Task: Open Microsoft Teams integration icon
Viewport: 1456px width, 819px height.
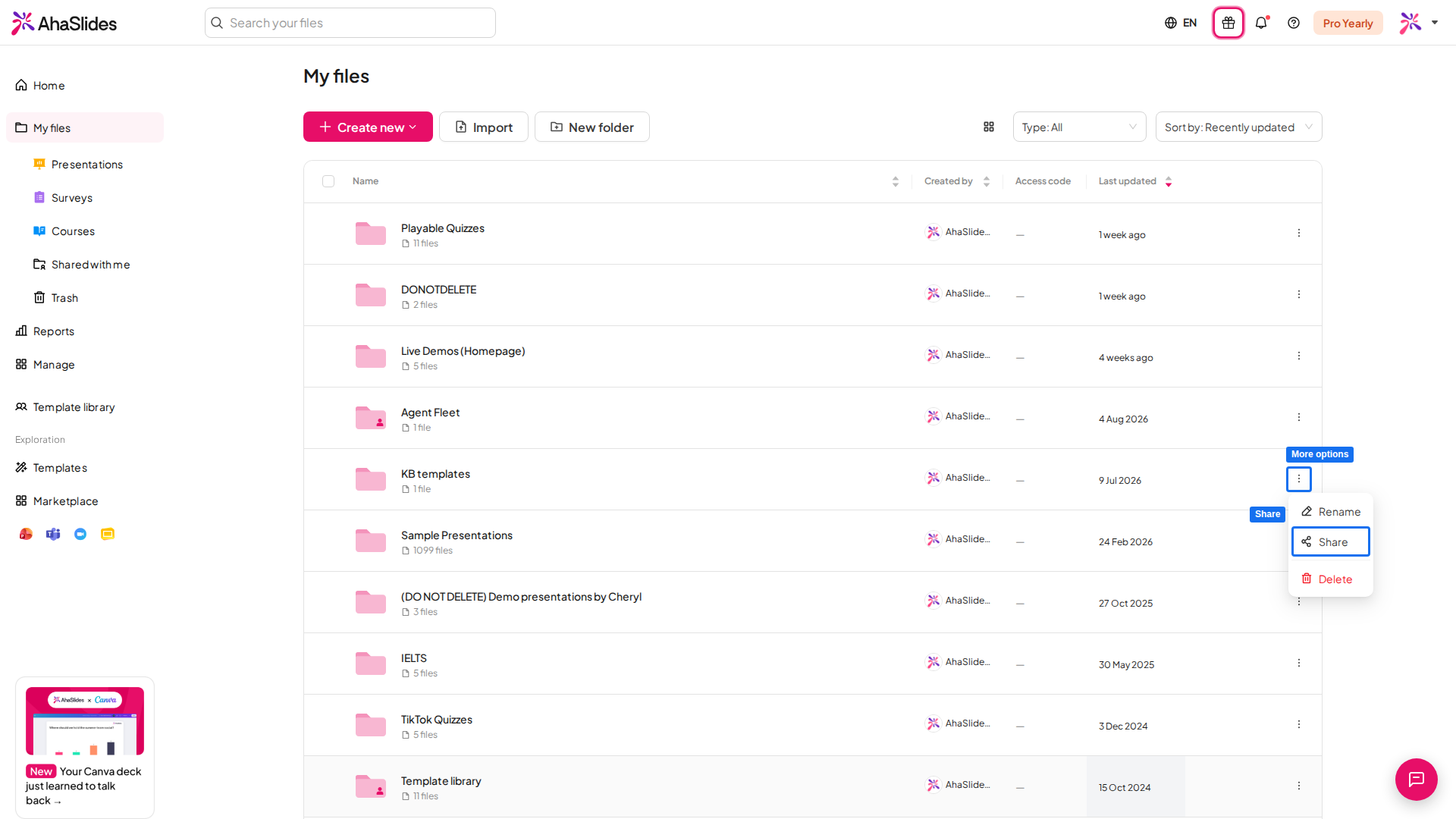Action: (53, 534)
